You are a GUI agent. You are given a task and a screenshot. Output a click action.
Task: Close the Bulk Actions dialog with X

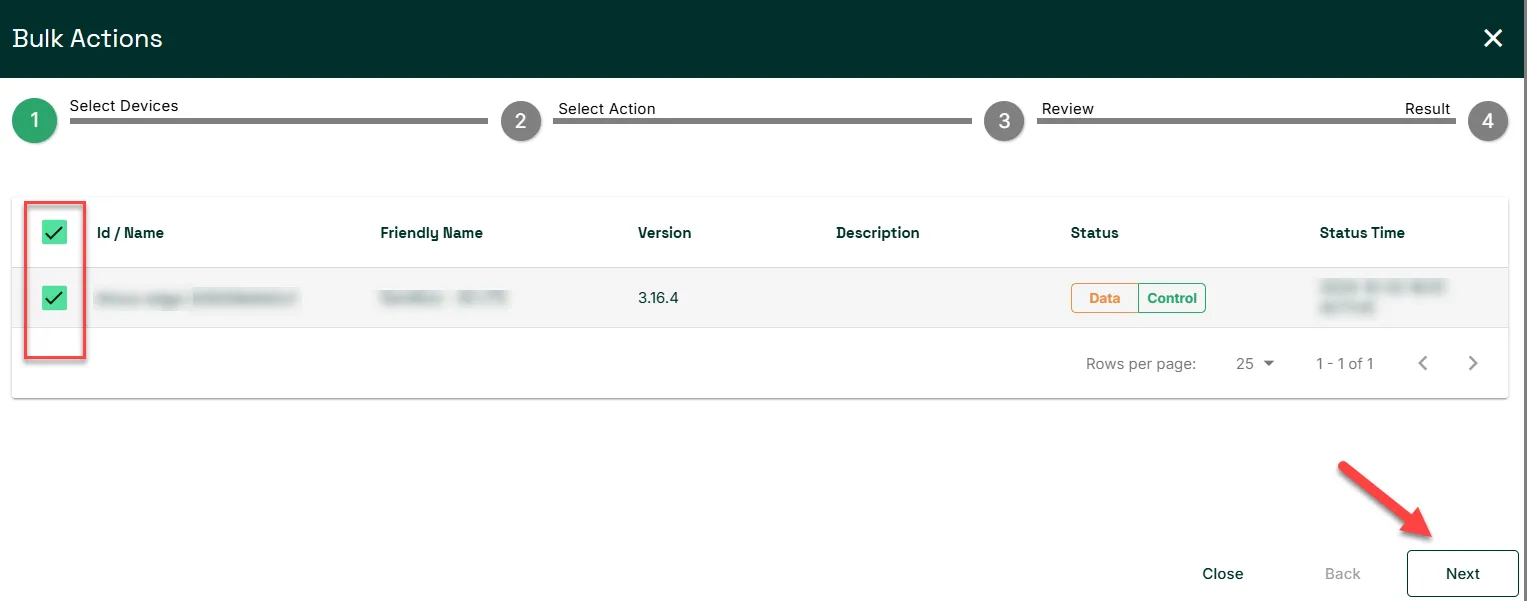[1493, 38]
